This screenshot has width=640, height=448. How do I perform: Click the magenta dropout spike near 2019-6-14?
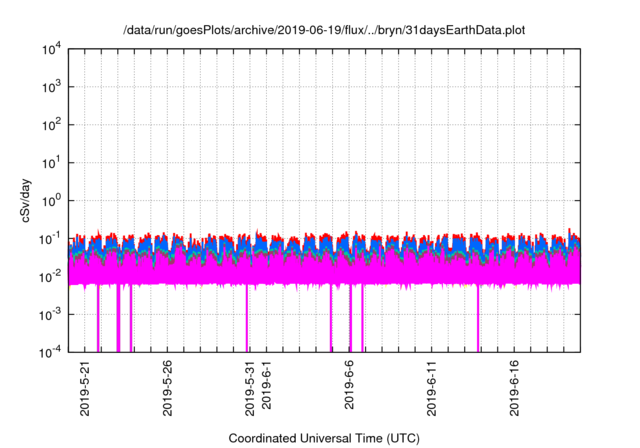click(478, 318)
